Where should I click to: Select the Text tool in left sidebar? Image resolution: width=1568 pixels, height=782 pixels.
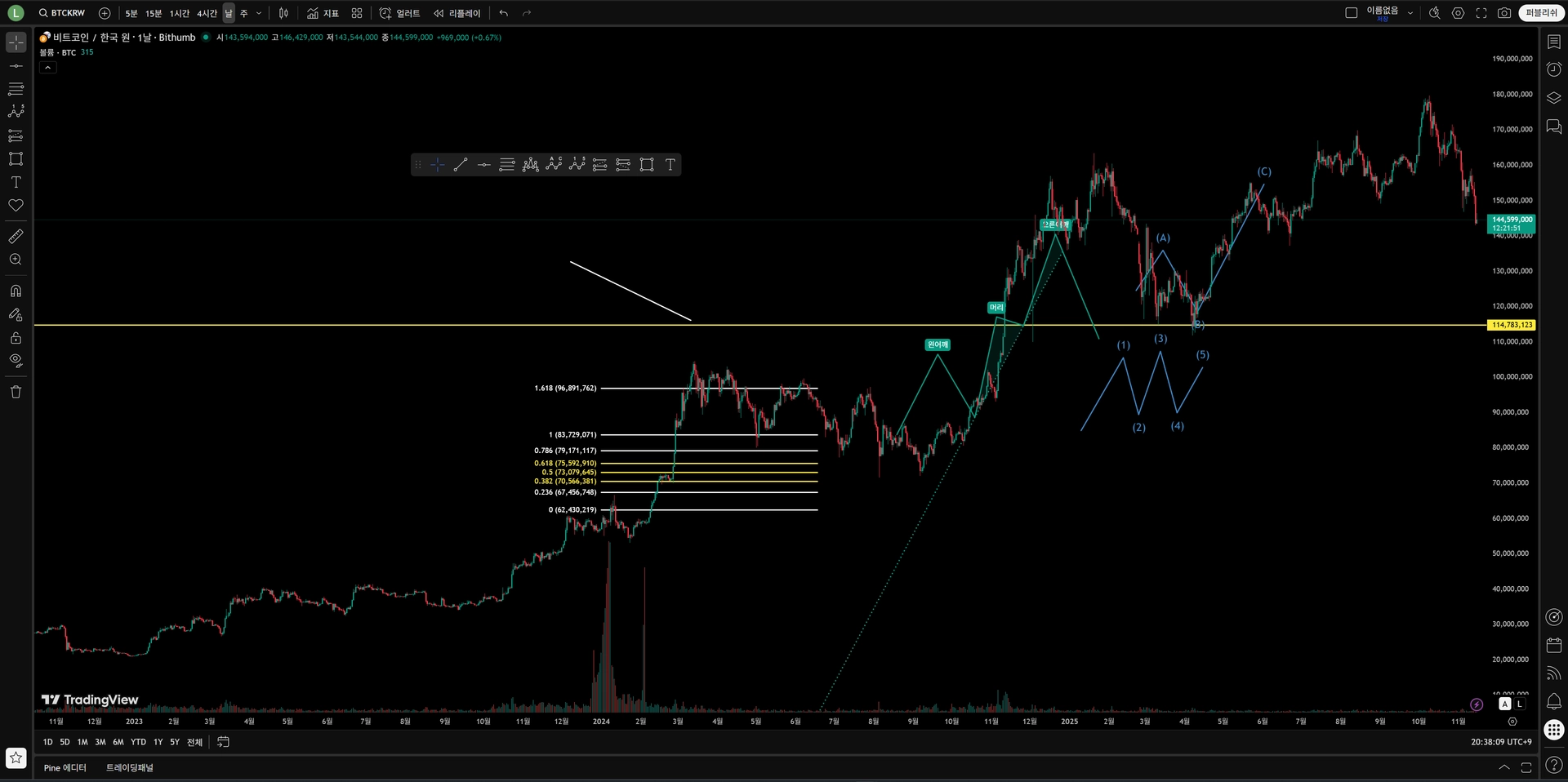[x=16, y=182]
